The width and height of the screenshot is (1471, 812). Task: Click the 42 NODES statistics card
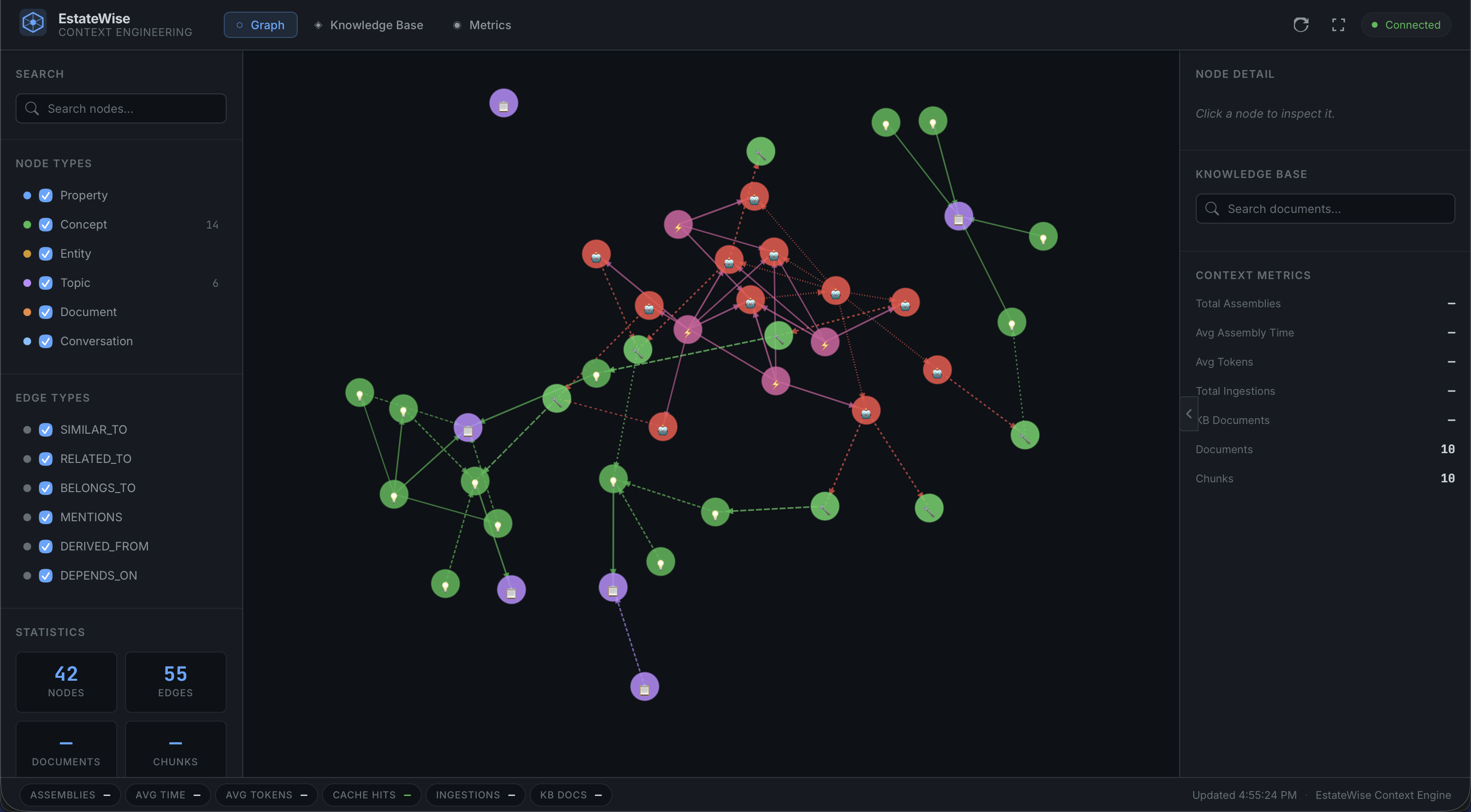[66, 681]
